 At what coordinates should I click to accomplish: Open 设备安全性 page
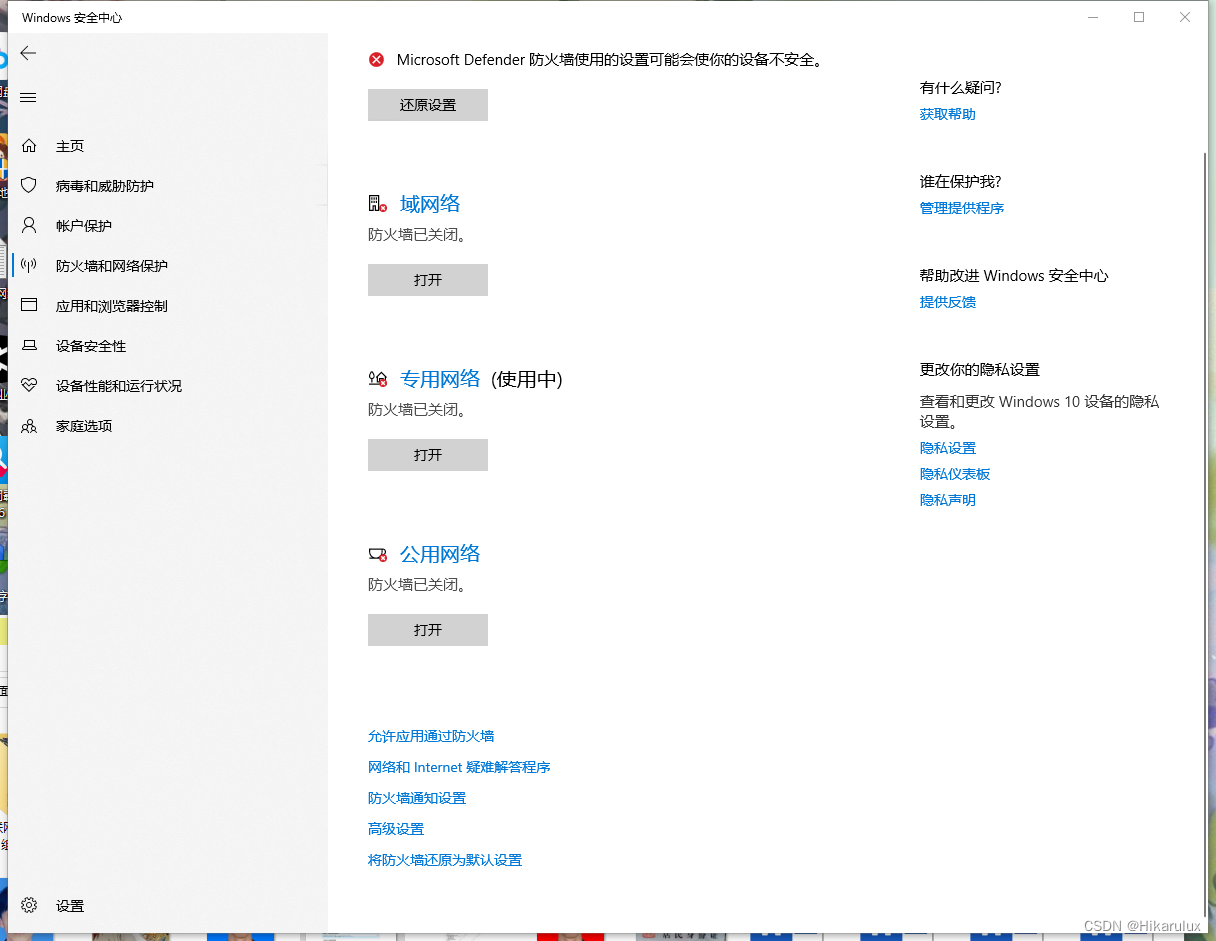tap(92, 345)
